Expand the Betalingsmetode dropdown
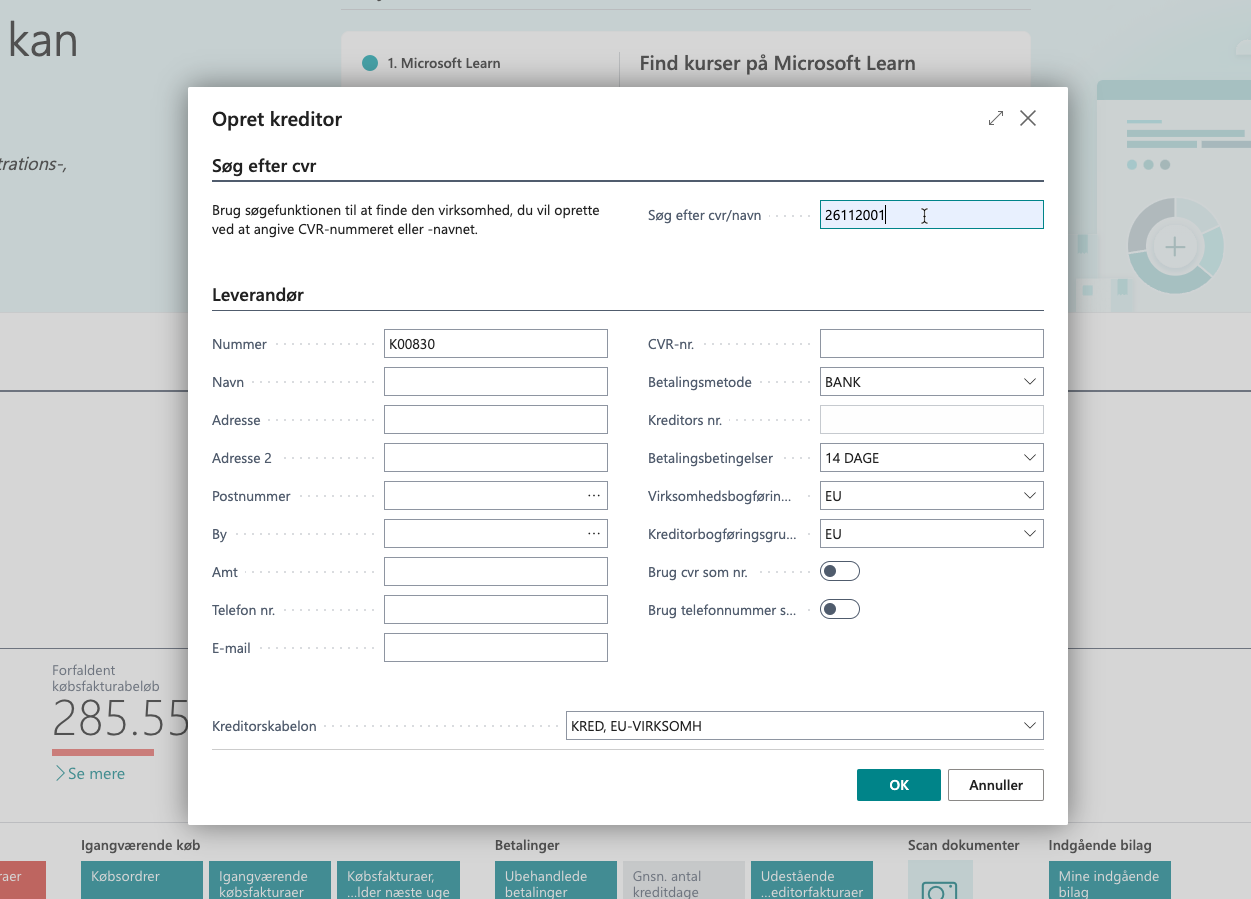1251x899 pixels. (1029, 382)
